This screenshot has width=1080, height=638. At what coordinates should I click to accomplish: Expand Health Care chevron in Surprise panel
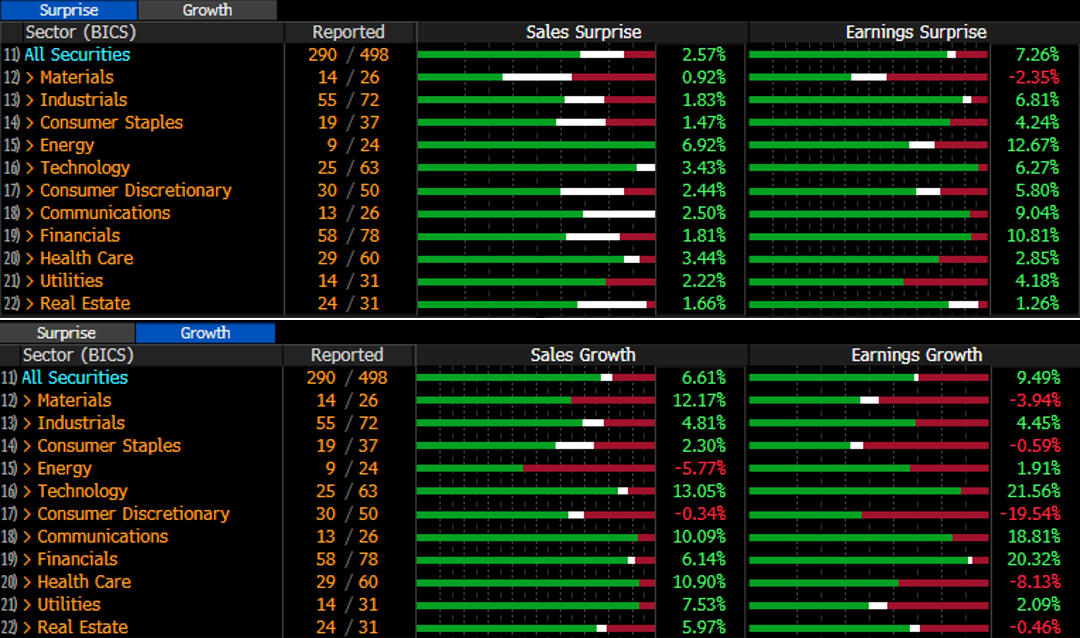[30, 259]
